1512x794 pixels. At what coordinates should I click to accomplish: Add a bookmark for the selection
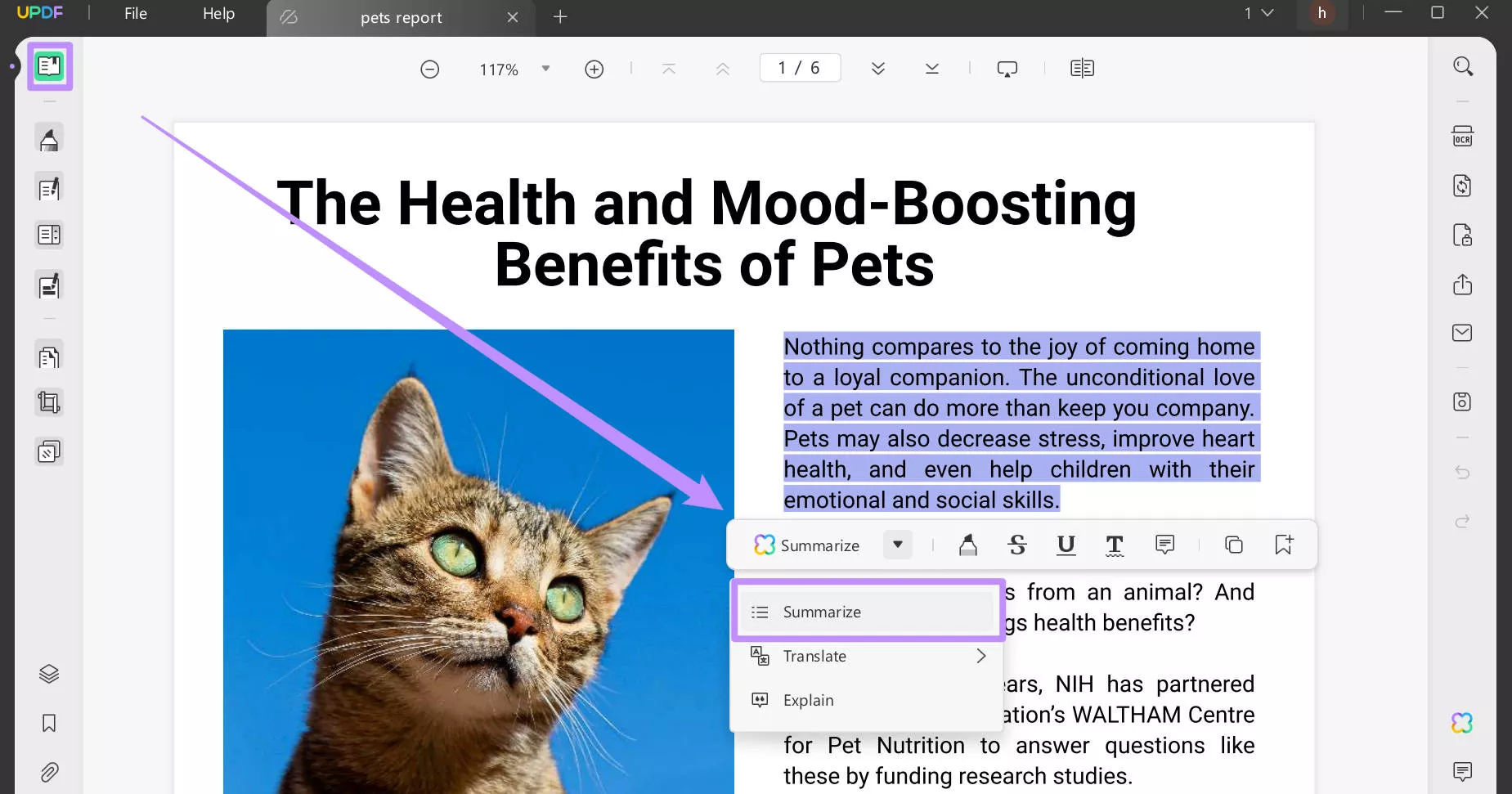1284,545
